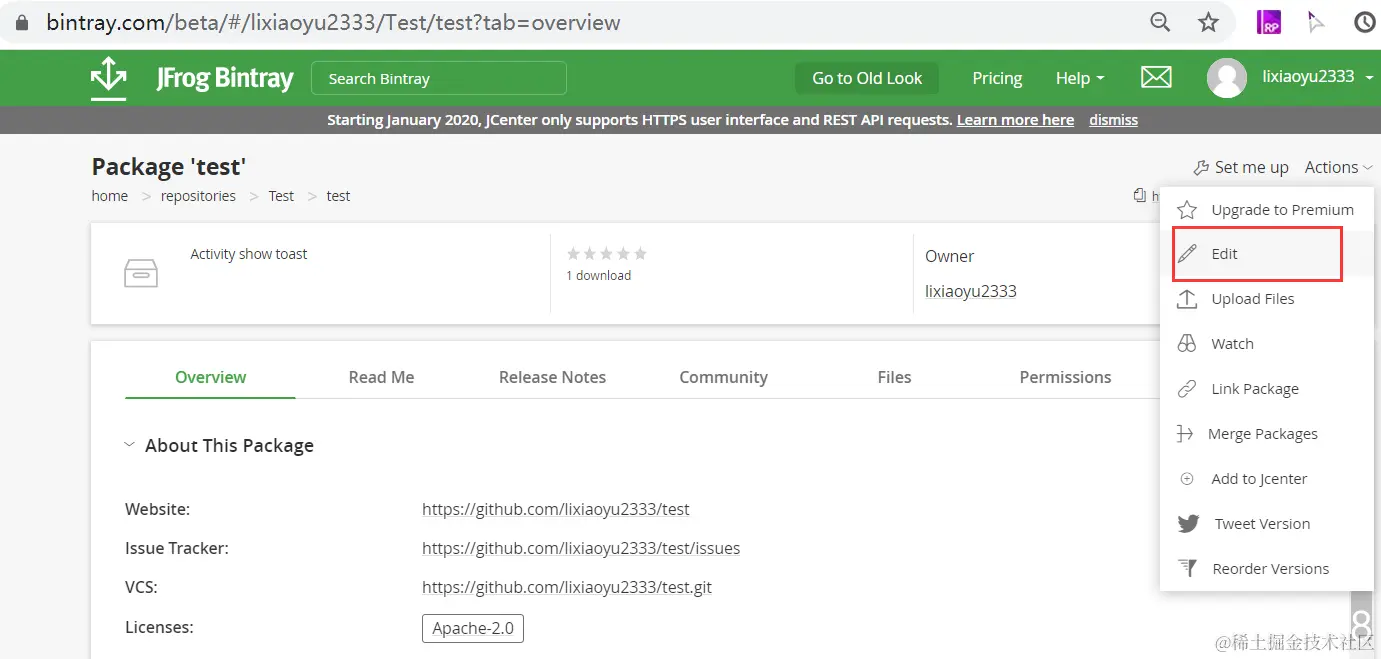Focus the Search Bintray field
Viewport: 1381px width, 659px height.
tap(439, 78)
